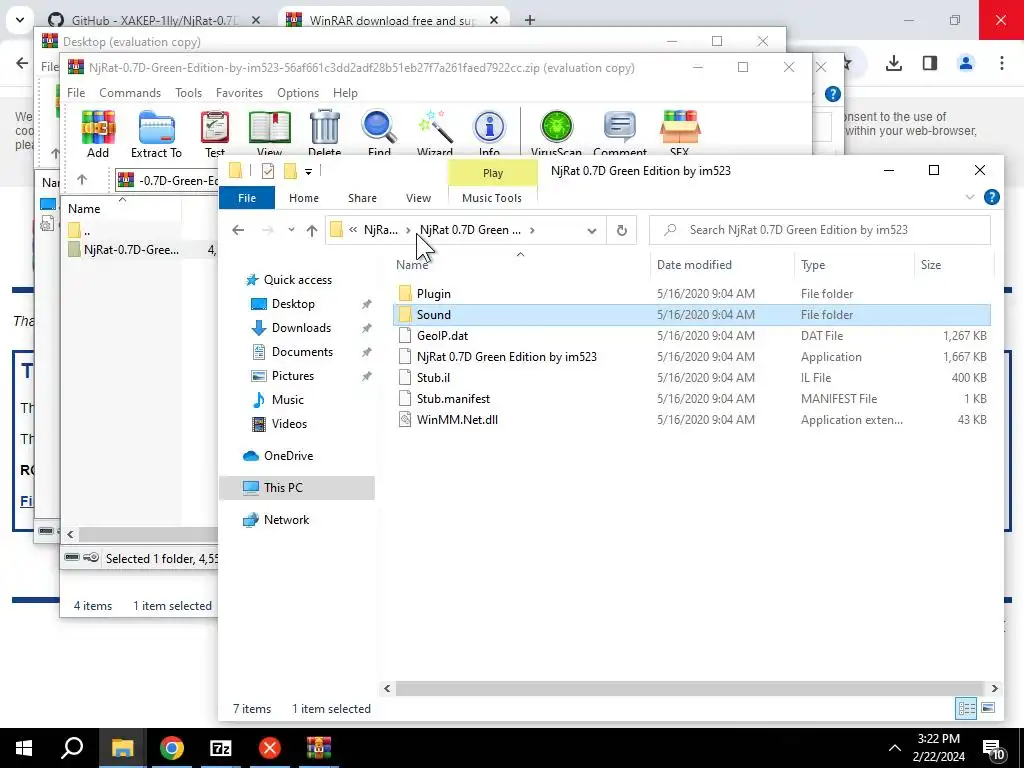Switch to the Share ribbon tab
1024x768 pixels.
coord(362,198)
